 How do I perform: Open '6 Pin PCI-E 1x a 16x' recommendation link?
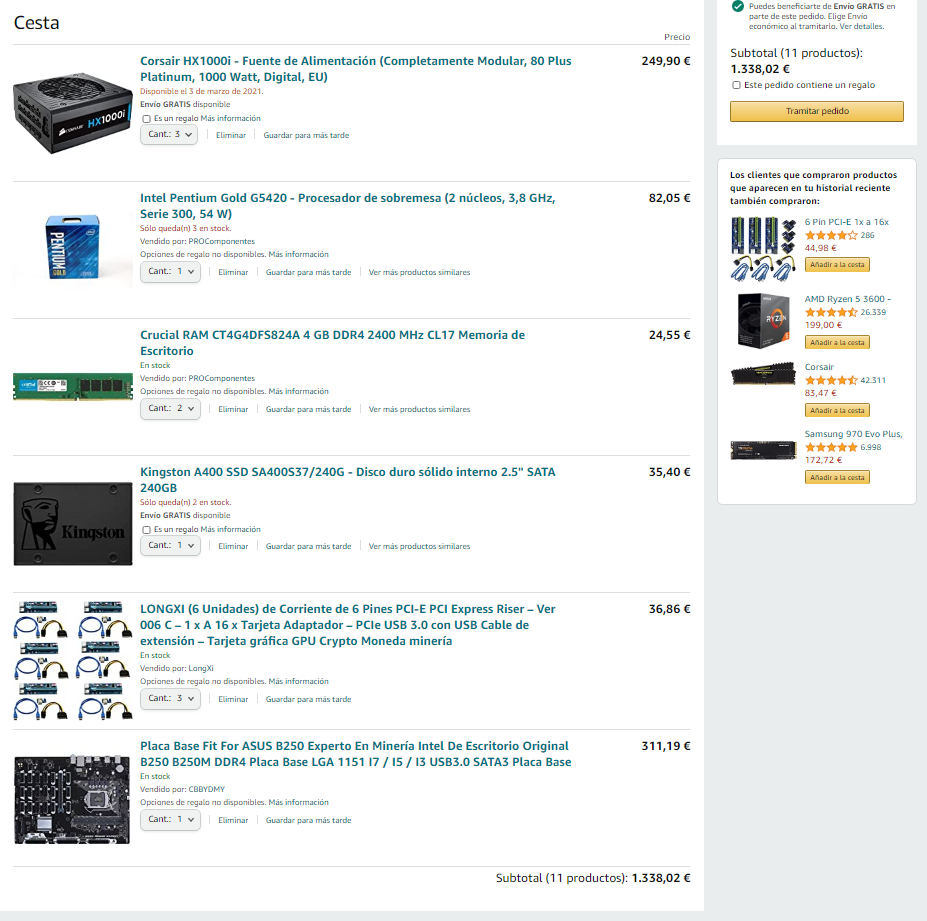pyautogui.click(x=847, y=222)
